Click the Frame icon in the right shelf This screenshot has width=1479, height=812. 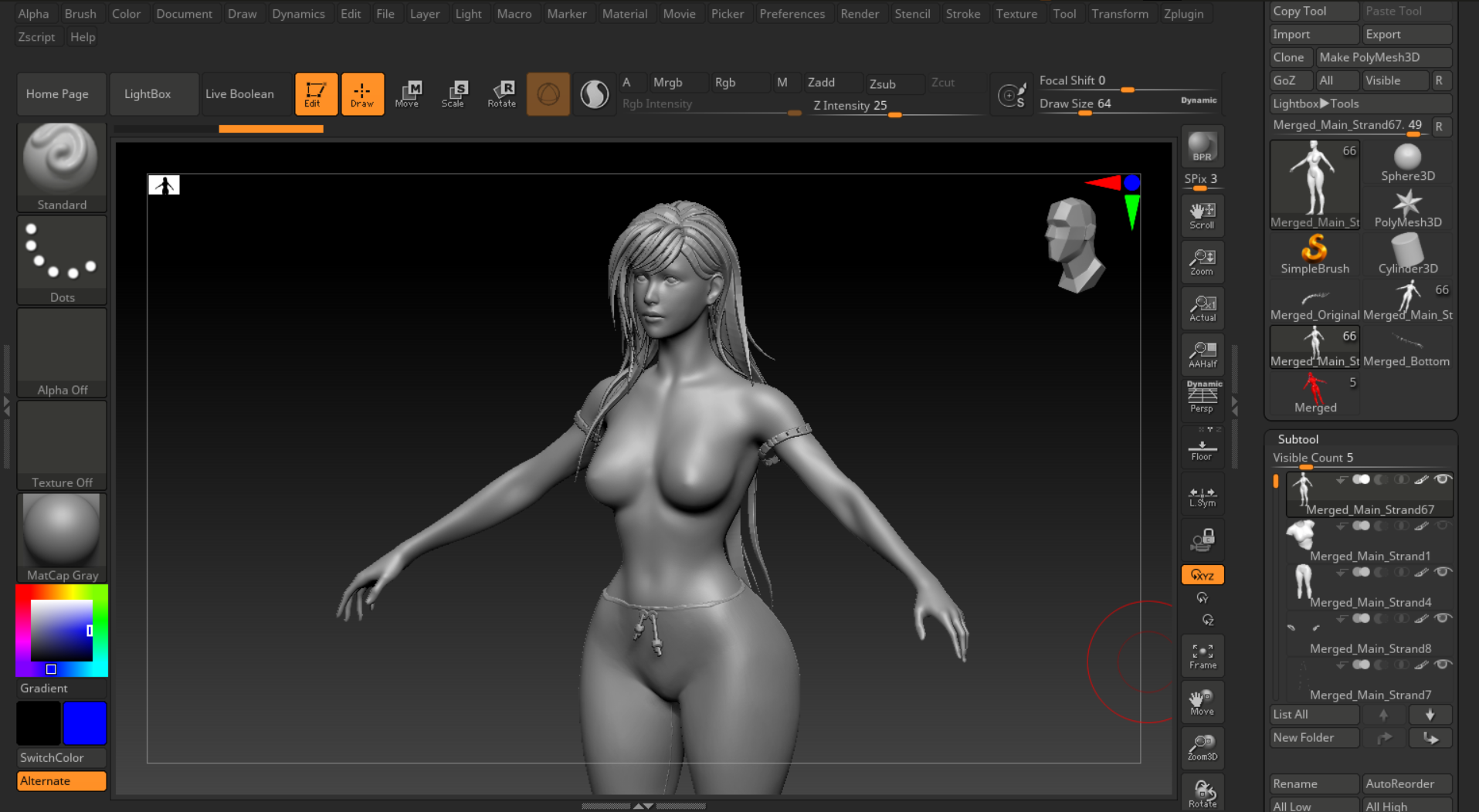pyautogui.click(x=1202, y=655)
